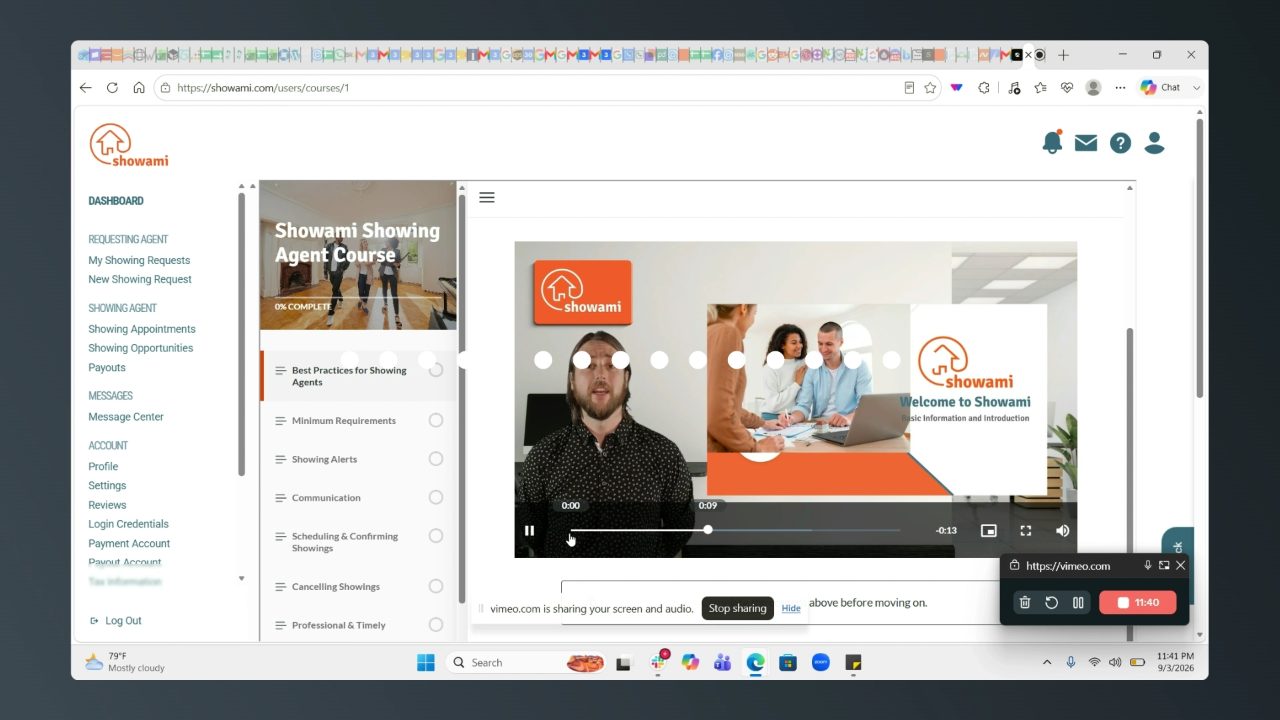
Task: Go to the browser home page
Action: coord(139,88)
